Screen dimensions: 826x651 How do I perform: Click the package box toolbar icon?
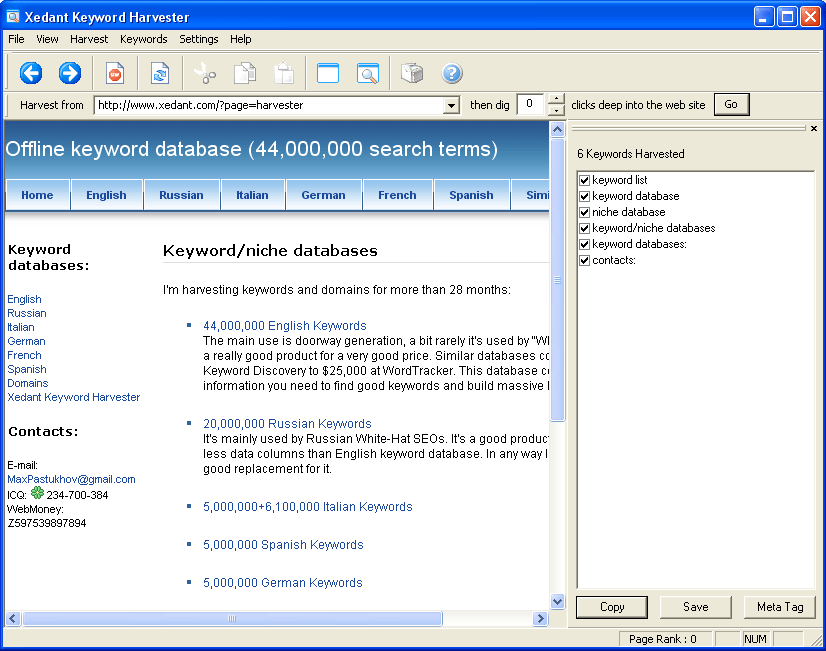pos(412,73)
